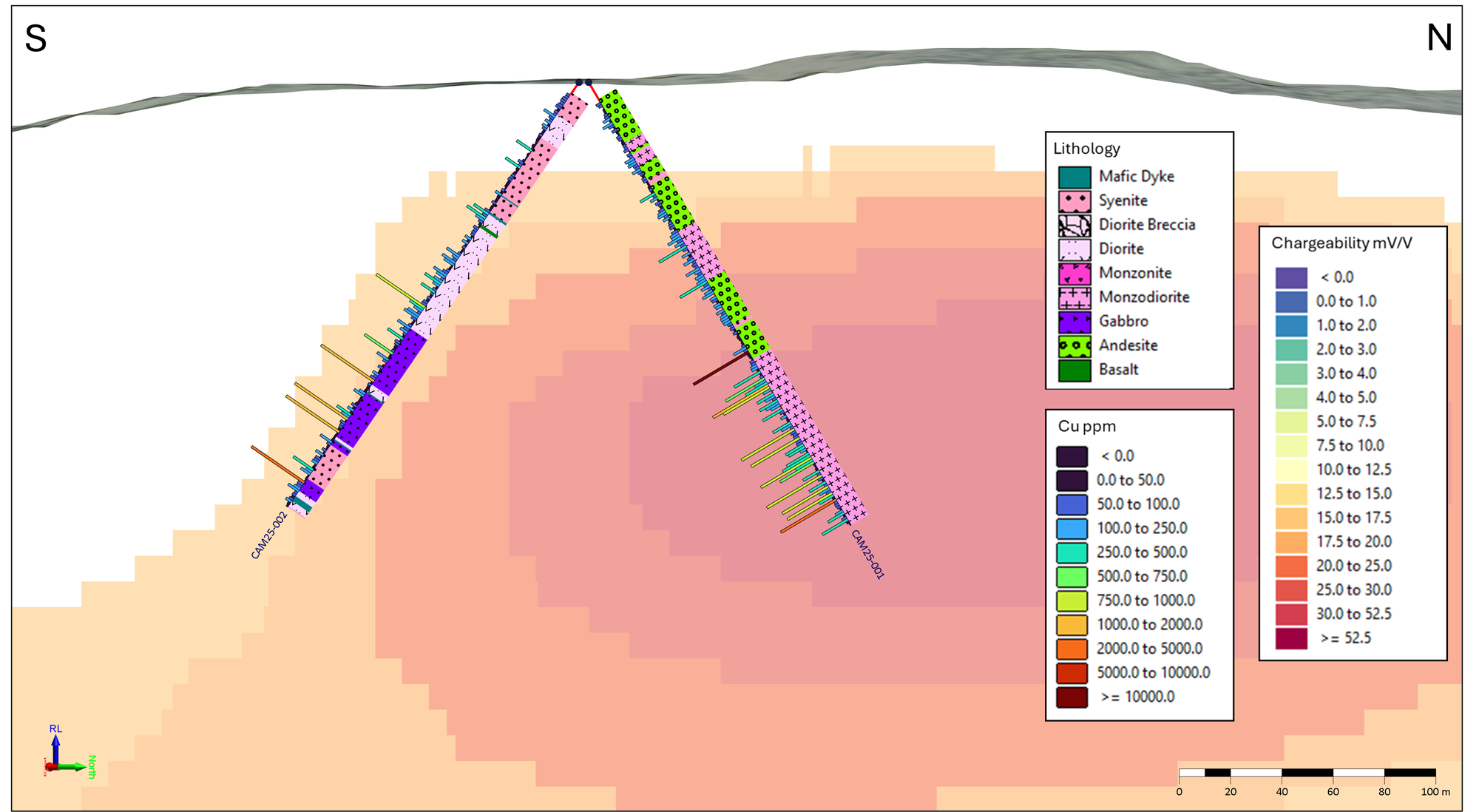Click the Lithology legend title
1479x812 pixels.
1086,149
